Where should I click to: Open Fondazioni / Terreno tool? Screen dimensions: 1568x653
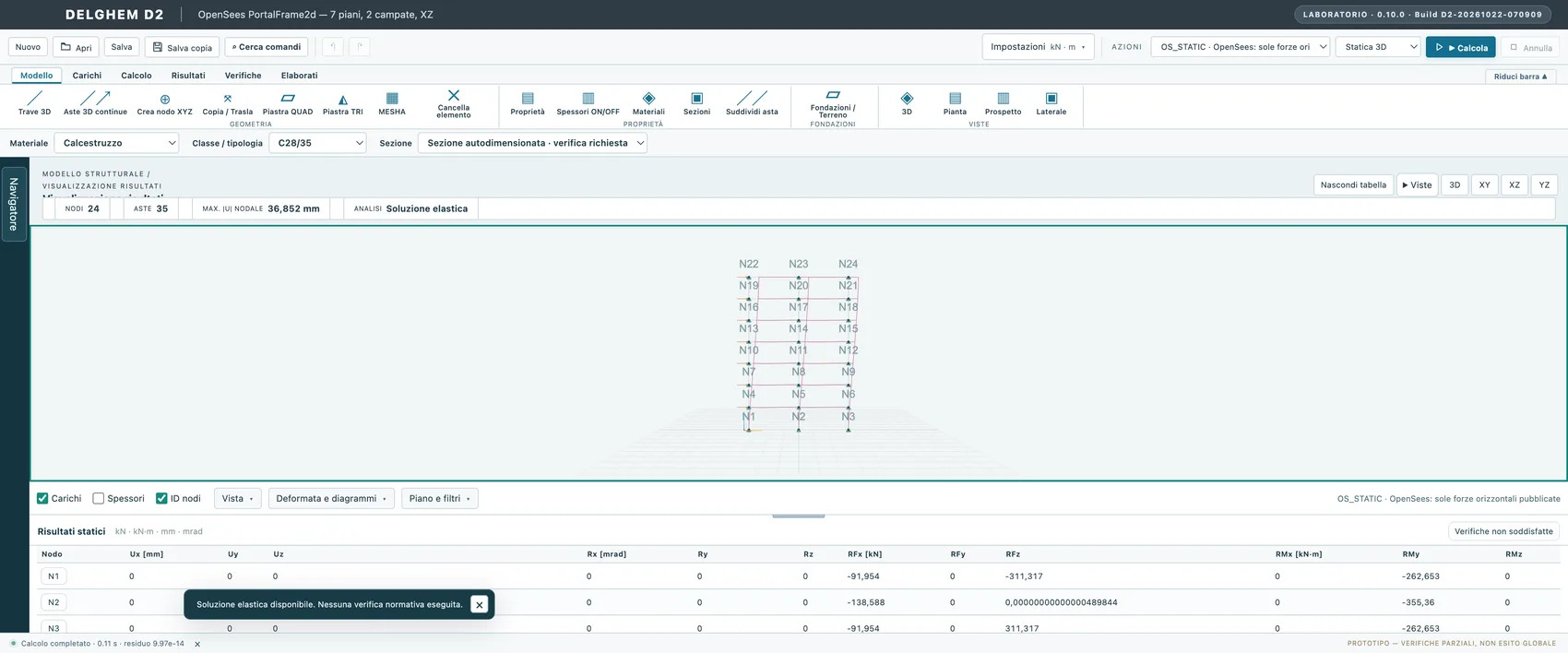point(833,103)
